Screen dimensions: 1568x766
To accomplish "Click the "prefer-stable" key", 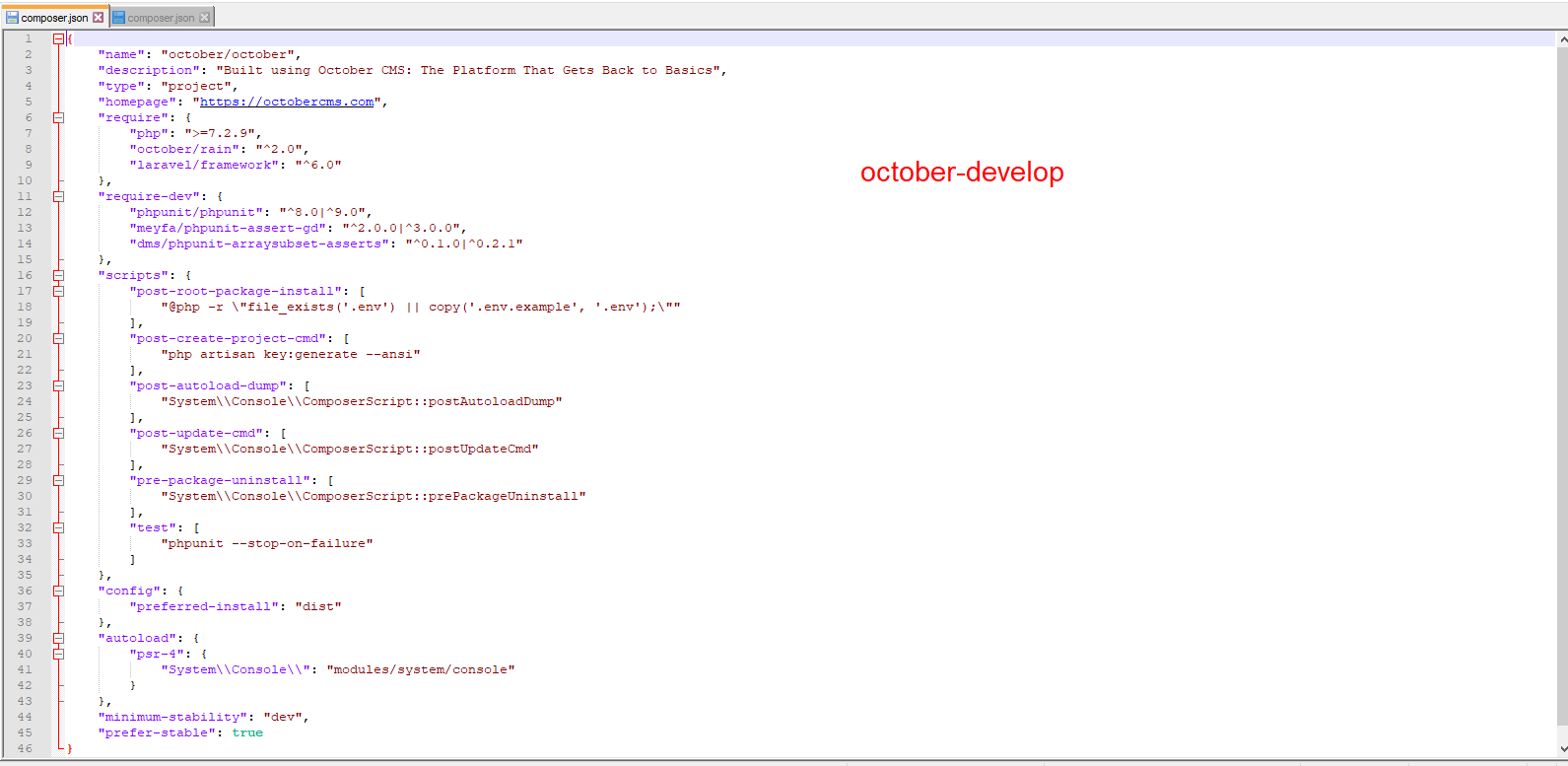I will 157,732.
